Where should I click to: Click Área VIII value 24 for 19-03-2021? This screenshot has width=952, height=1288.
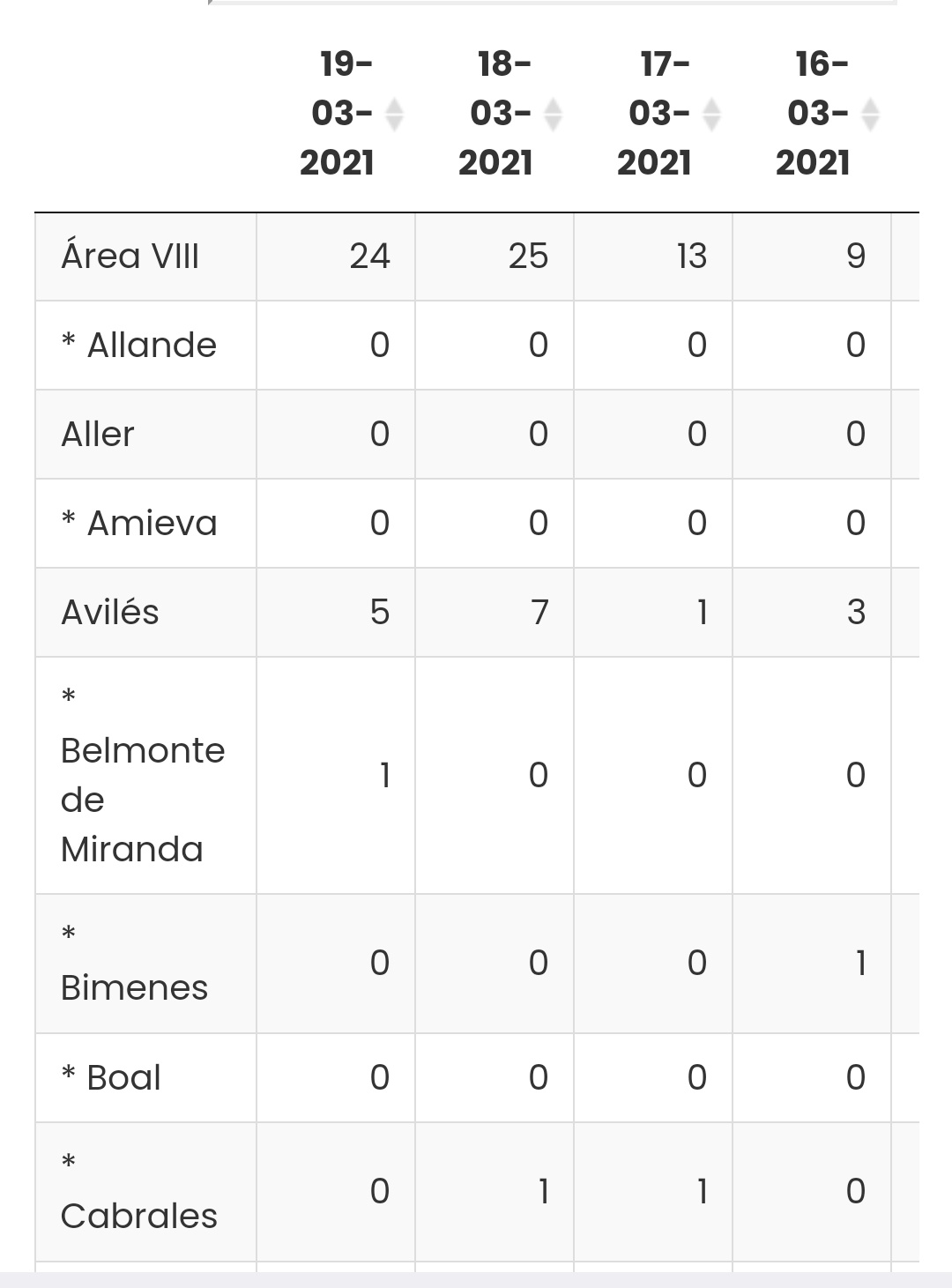point(369,257)
